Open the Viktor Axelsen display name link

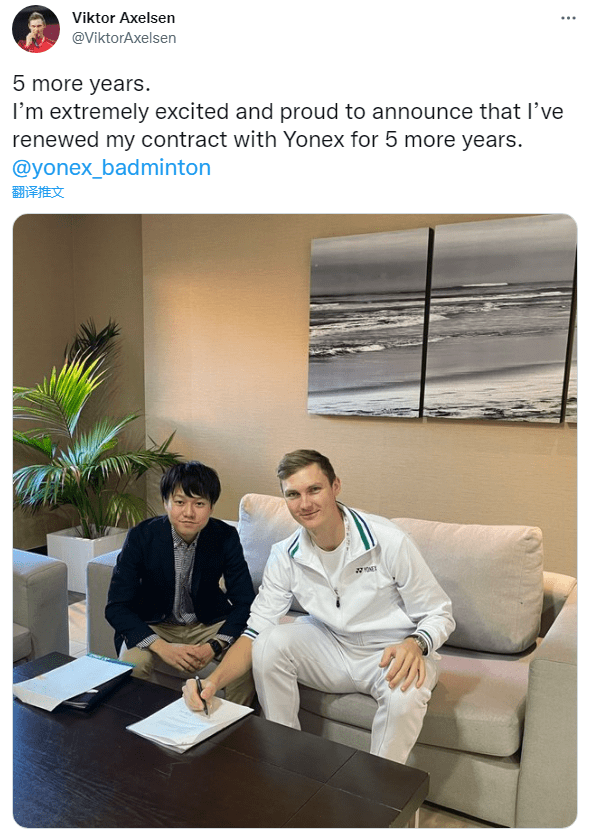click(x=123, y=18)
